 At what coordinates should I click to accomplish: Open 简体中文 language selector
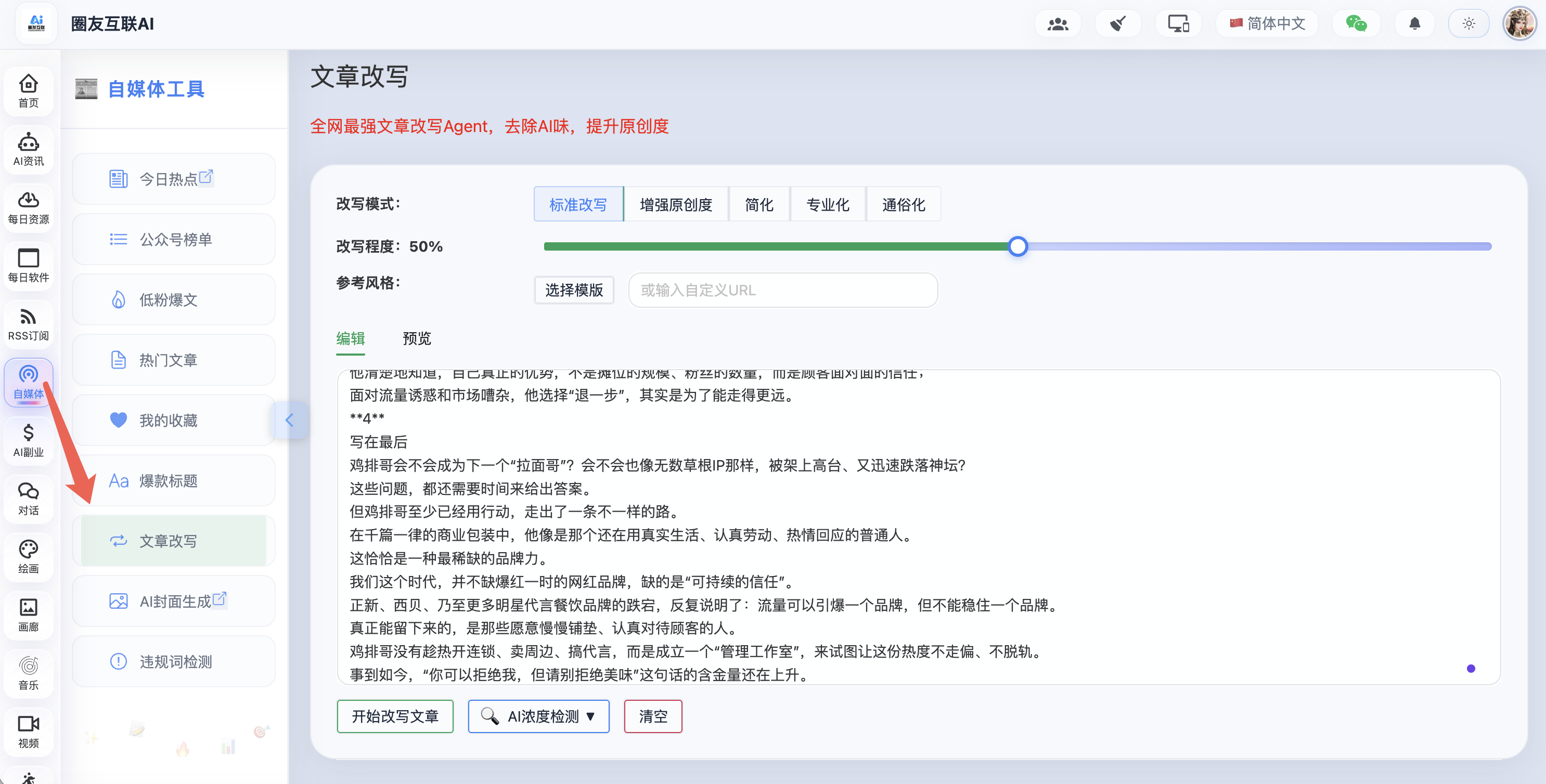[x=1268, y=24]
